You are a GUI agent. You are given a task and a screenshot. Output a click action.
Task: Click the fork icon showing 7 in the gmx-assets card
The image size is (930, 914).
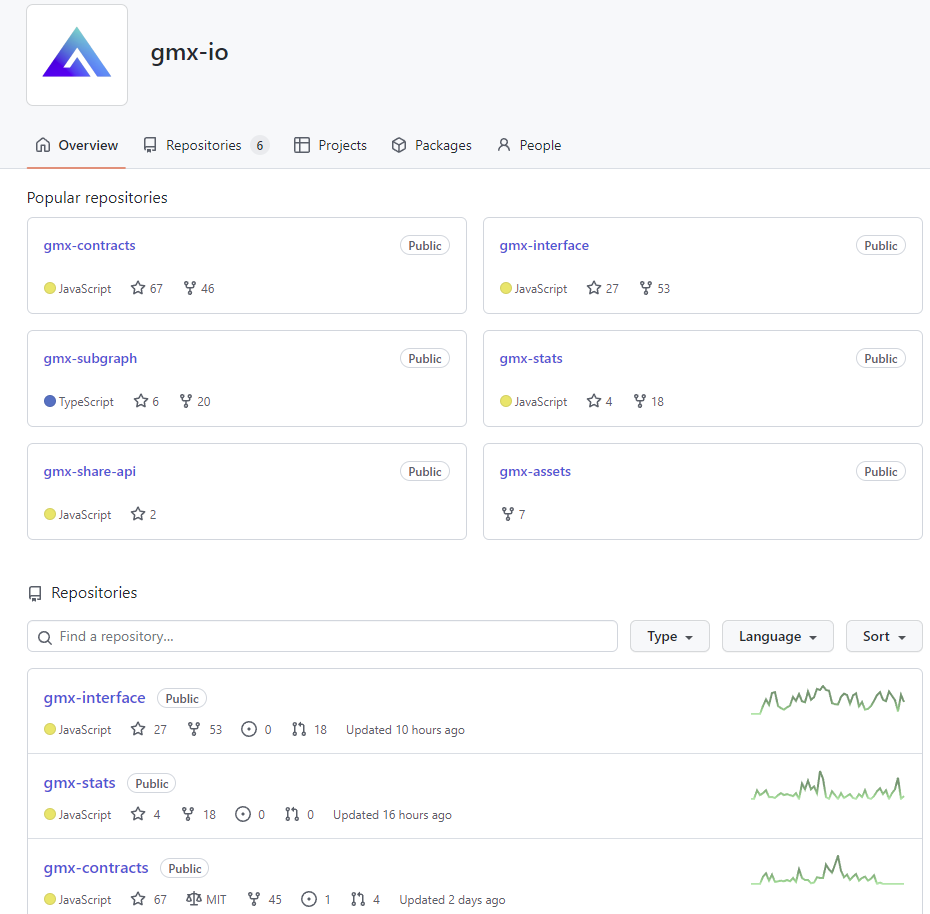[x=508, y=514]
